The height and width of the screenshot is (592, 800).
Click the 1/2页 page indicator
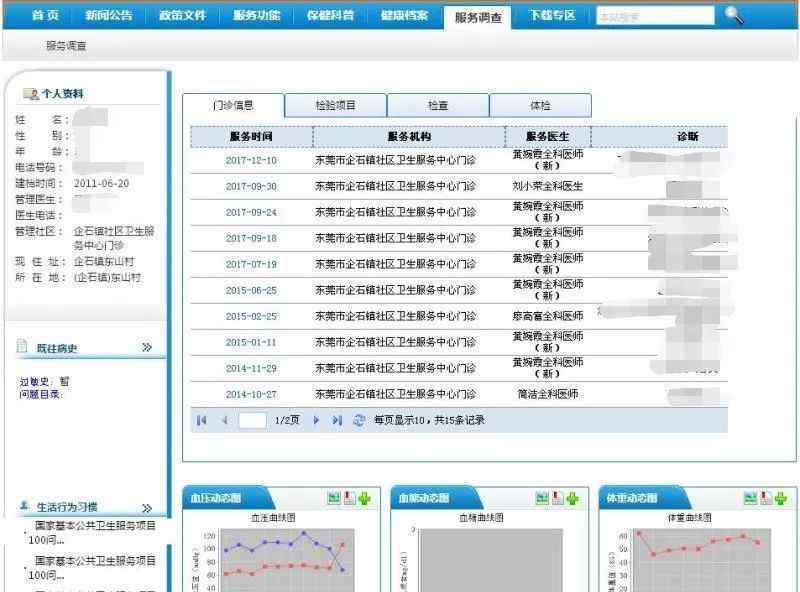pyautogui.click(x=287, y=421)
